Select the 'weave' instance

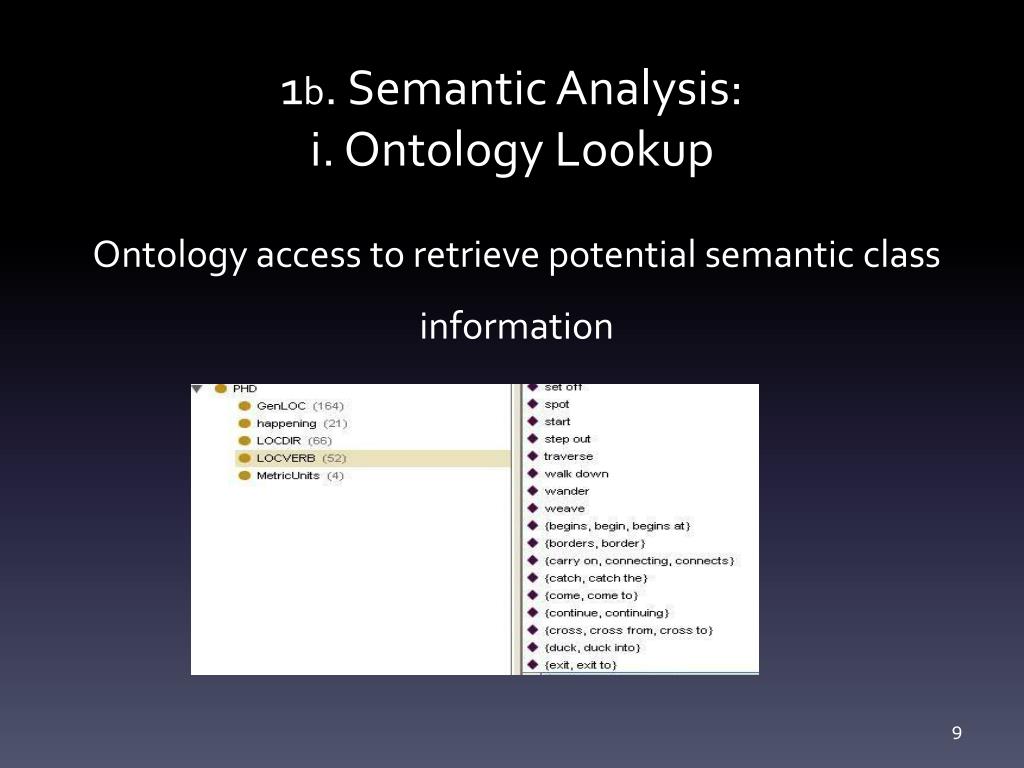564,509
